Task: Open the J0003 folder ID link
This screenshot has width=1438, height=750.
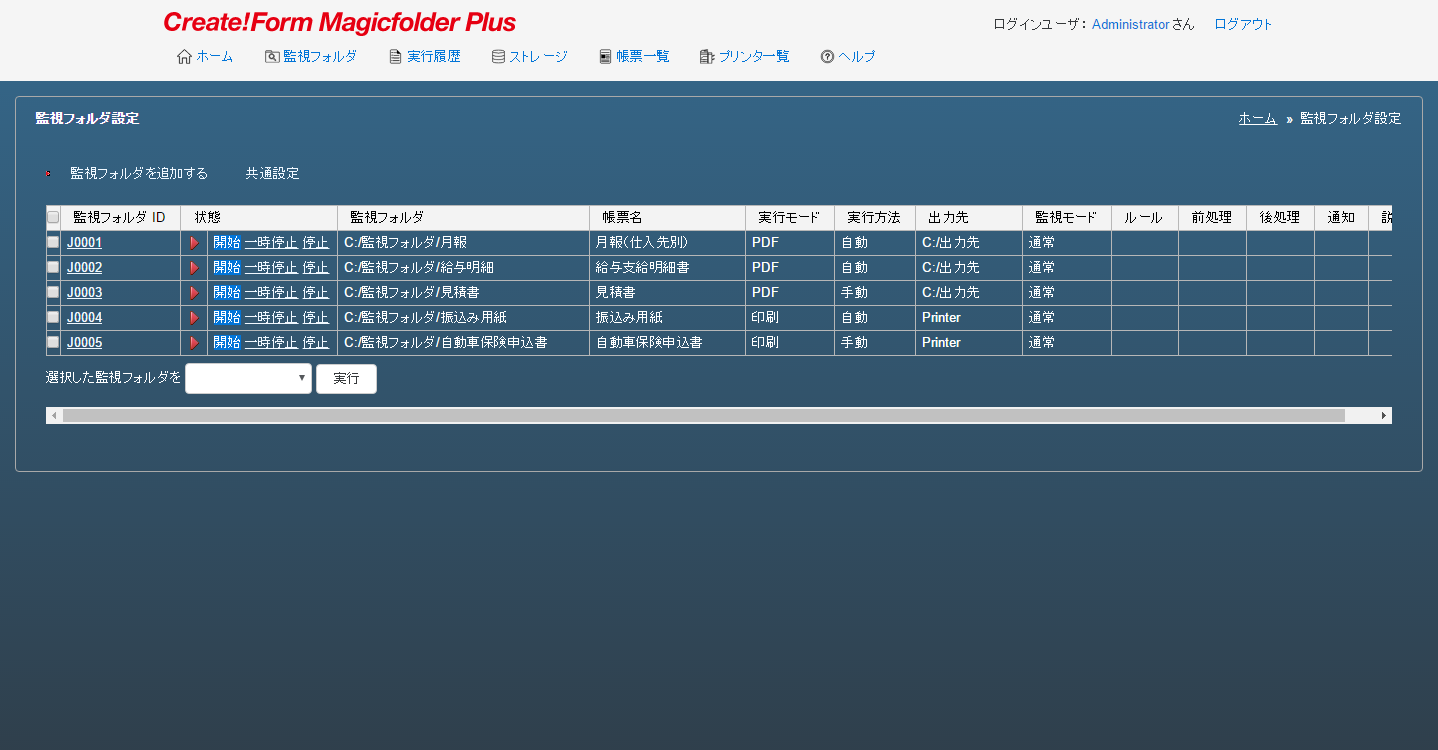Action: click(x=84, y=293)
